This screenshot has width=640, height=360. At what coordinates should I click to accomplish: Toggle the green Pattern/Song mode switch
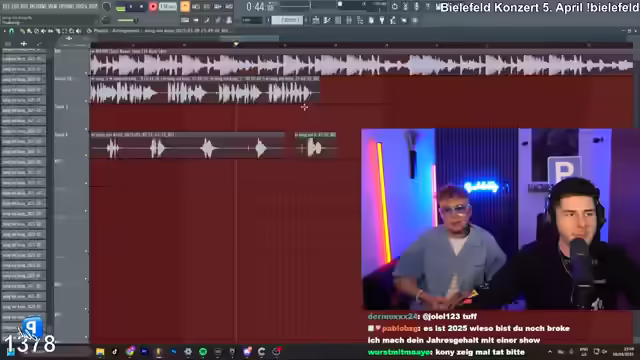click(x=120, y=7)
